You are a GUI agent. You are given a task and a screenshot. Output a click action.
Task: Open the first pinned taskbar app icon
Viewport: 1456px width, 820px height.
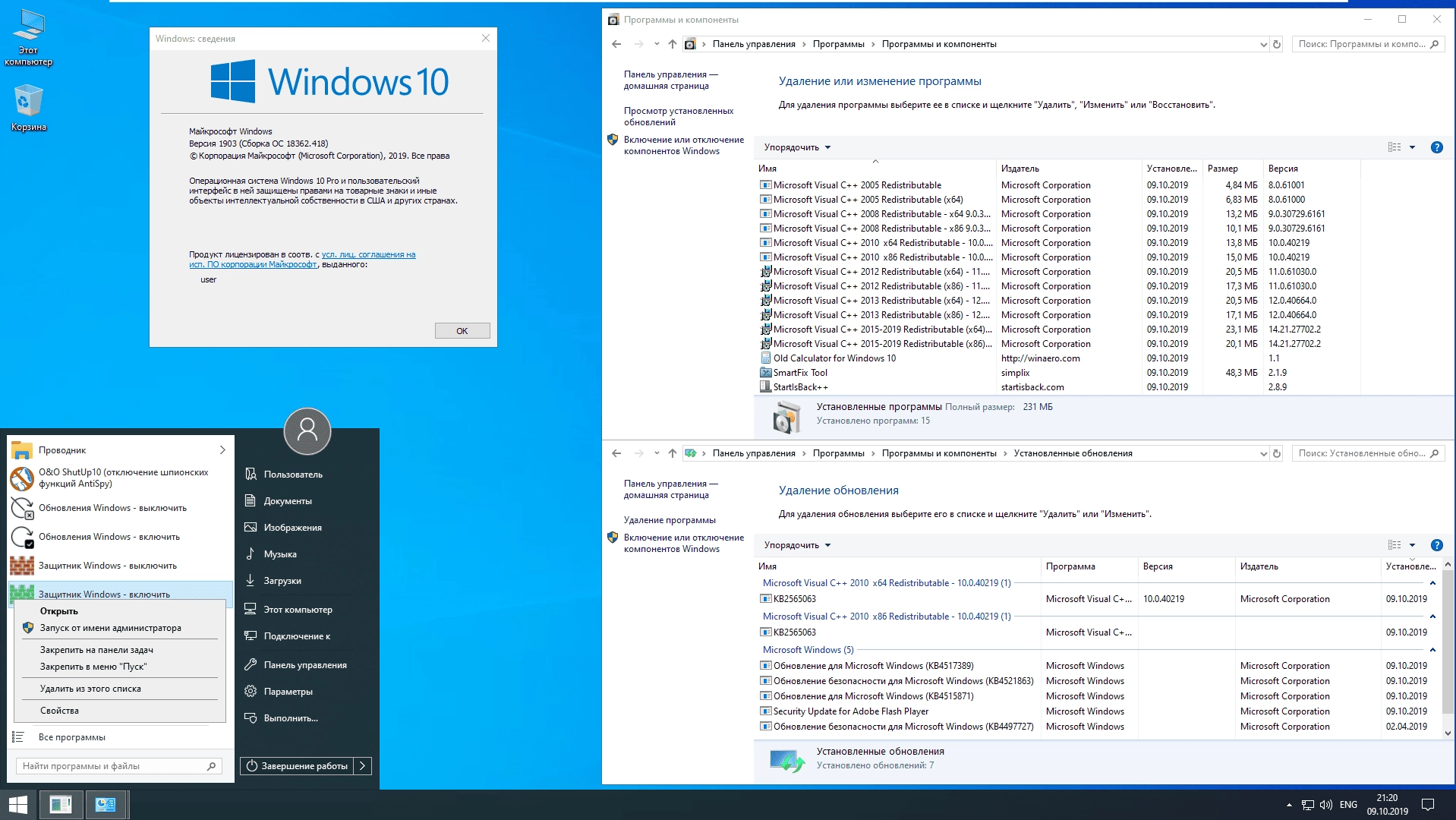pyautogui.click(x=61, y=805)
